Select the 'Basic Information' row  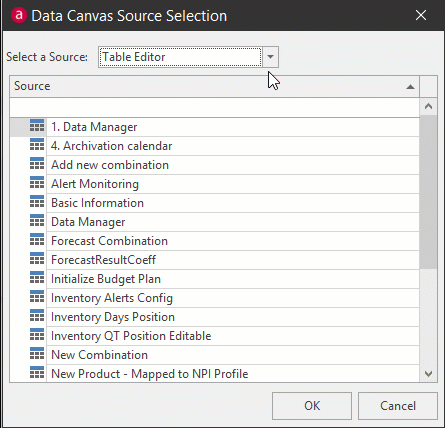coord(214,203)
